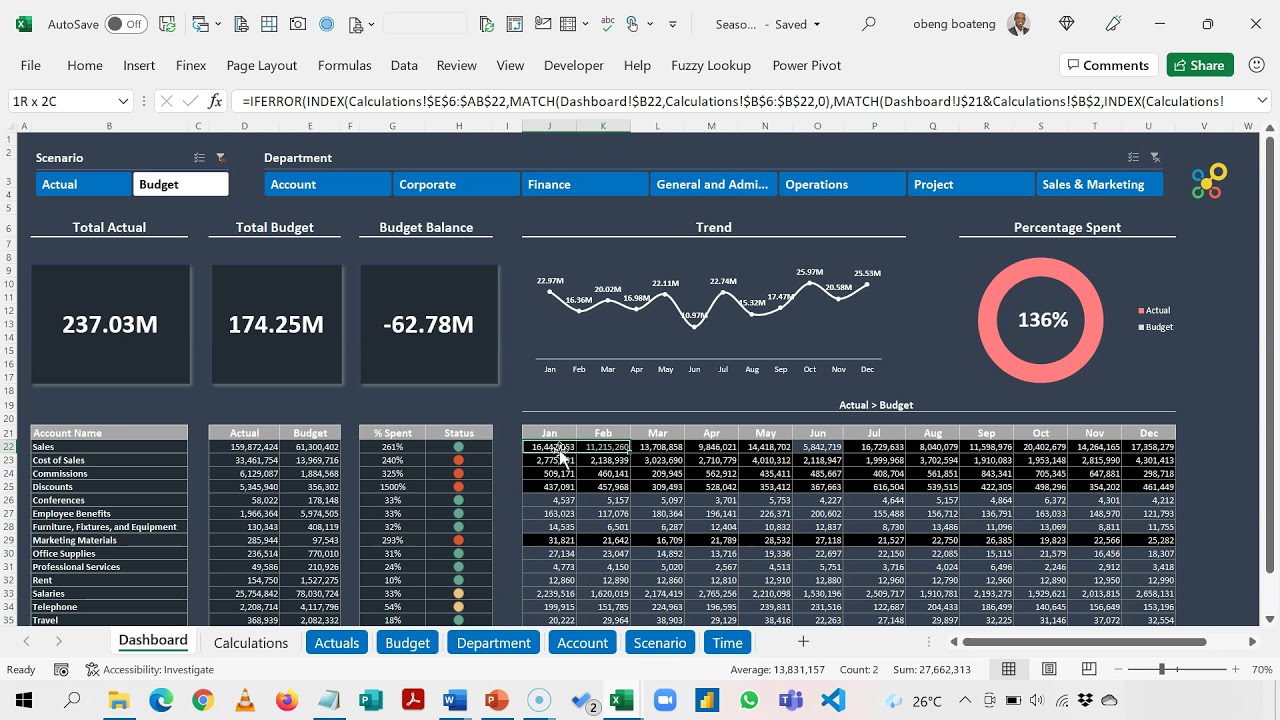This screenshot has height=720, width=1280.
Task: Click the blue circle icon in Quick Access toolbar
Action: (326, 24)
